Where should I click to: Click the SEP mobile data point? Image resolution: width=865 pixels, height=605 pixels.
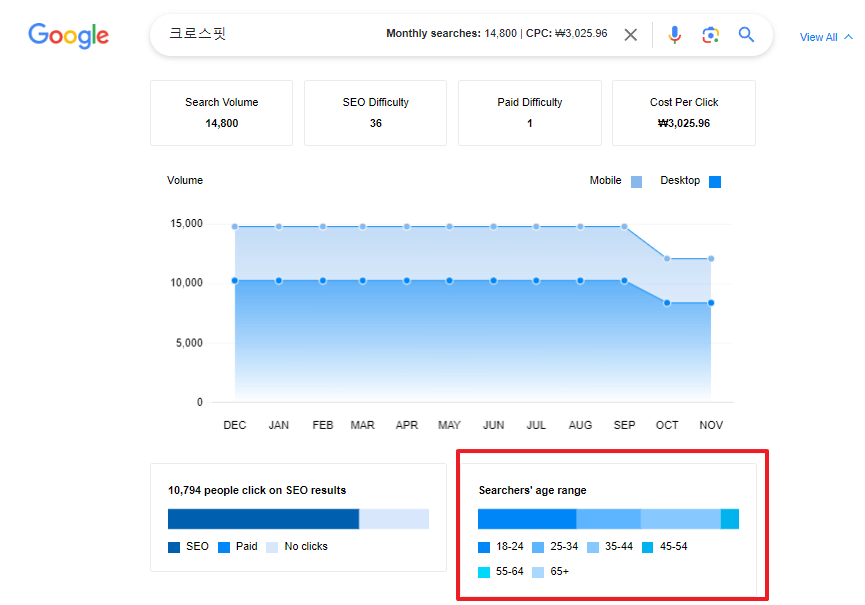[x=624, y=227]
